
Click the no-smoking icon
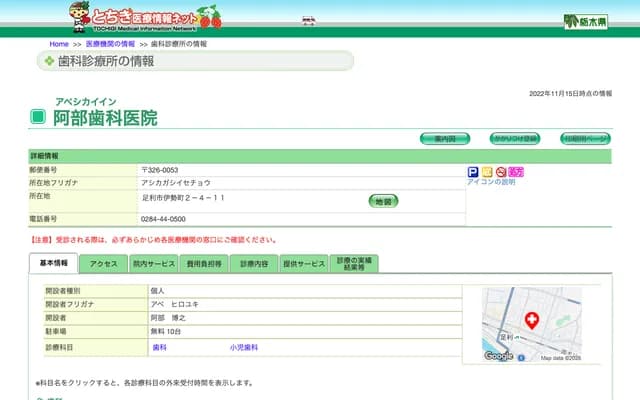click(x=501, y=172)
